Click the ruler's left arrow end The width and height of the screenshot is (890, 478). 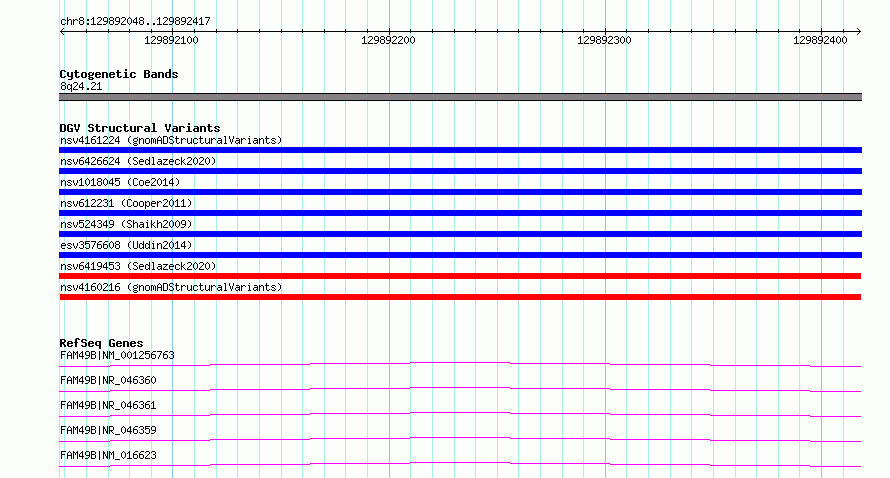pyautogui.click(x=62, y=32)
